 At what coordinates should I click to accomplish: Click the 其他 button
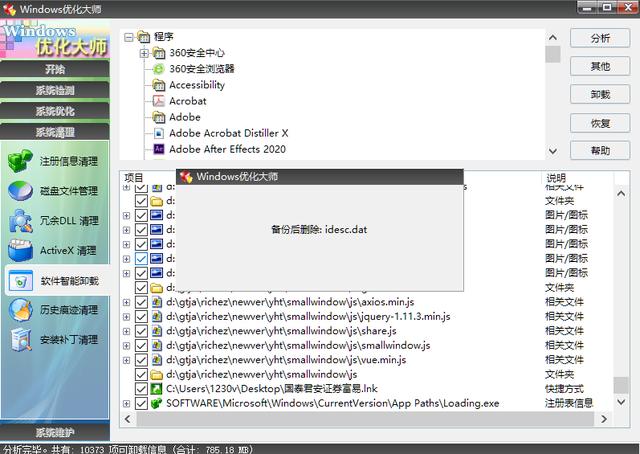click(x=600, y=66)
